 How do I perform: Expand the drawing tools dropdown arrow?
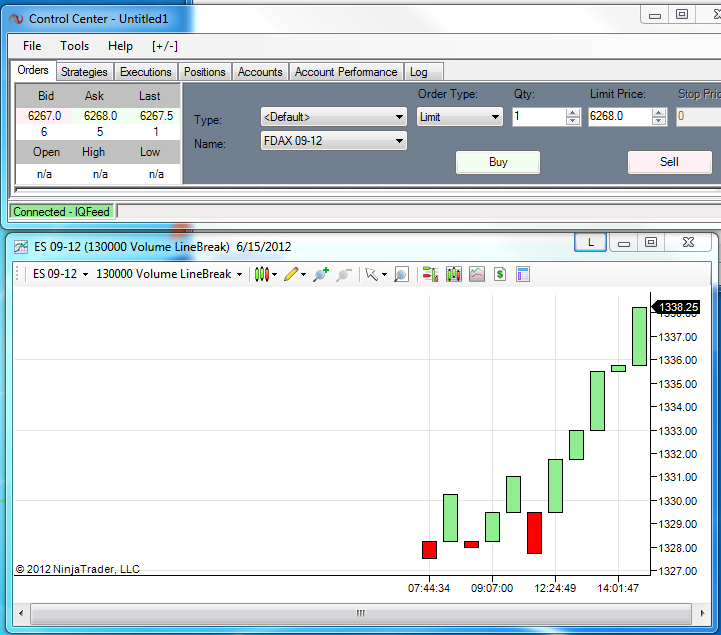[x=303, y=275]
